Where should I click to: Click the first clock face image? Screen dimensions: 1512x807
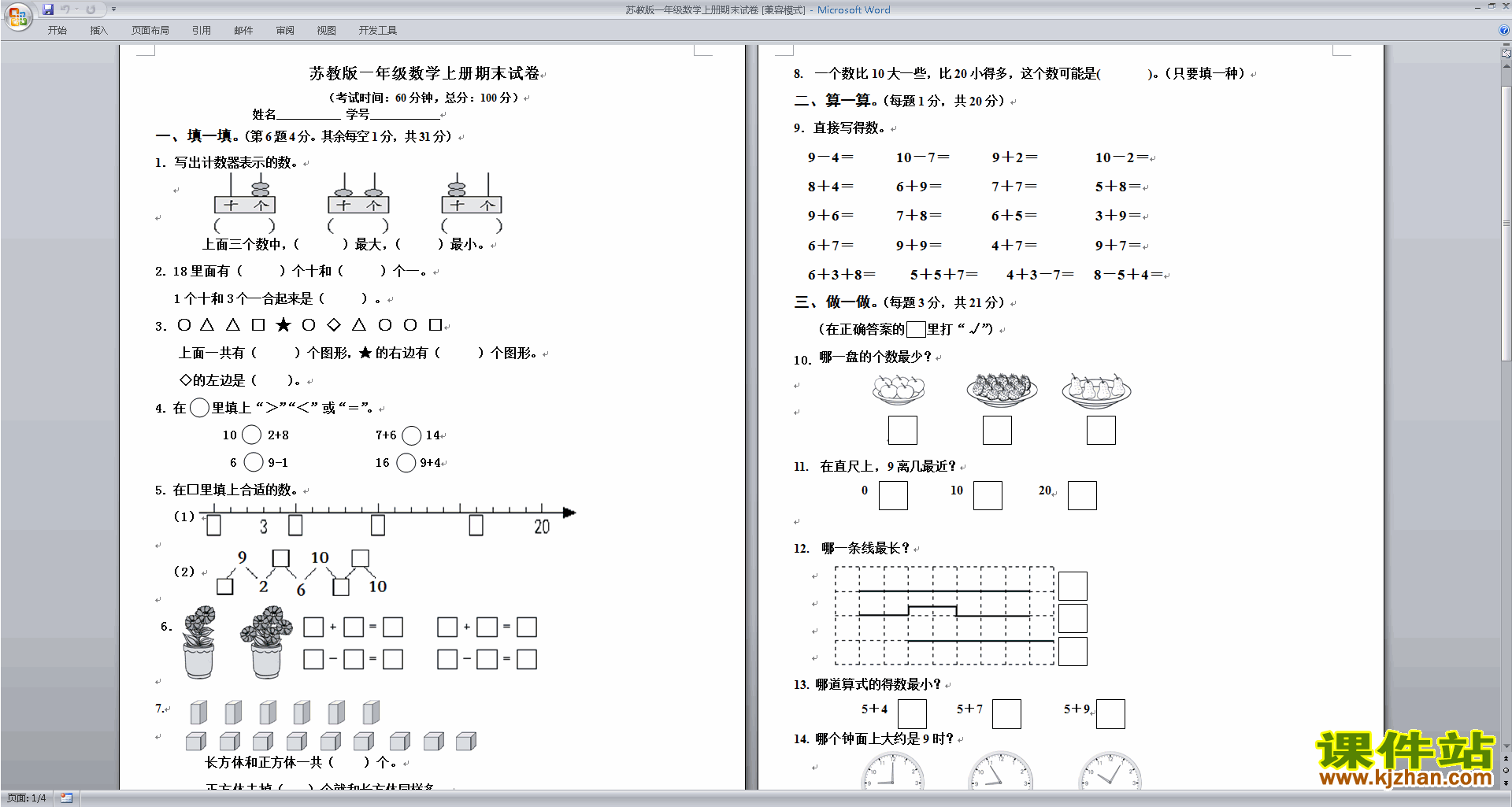892,772
